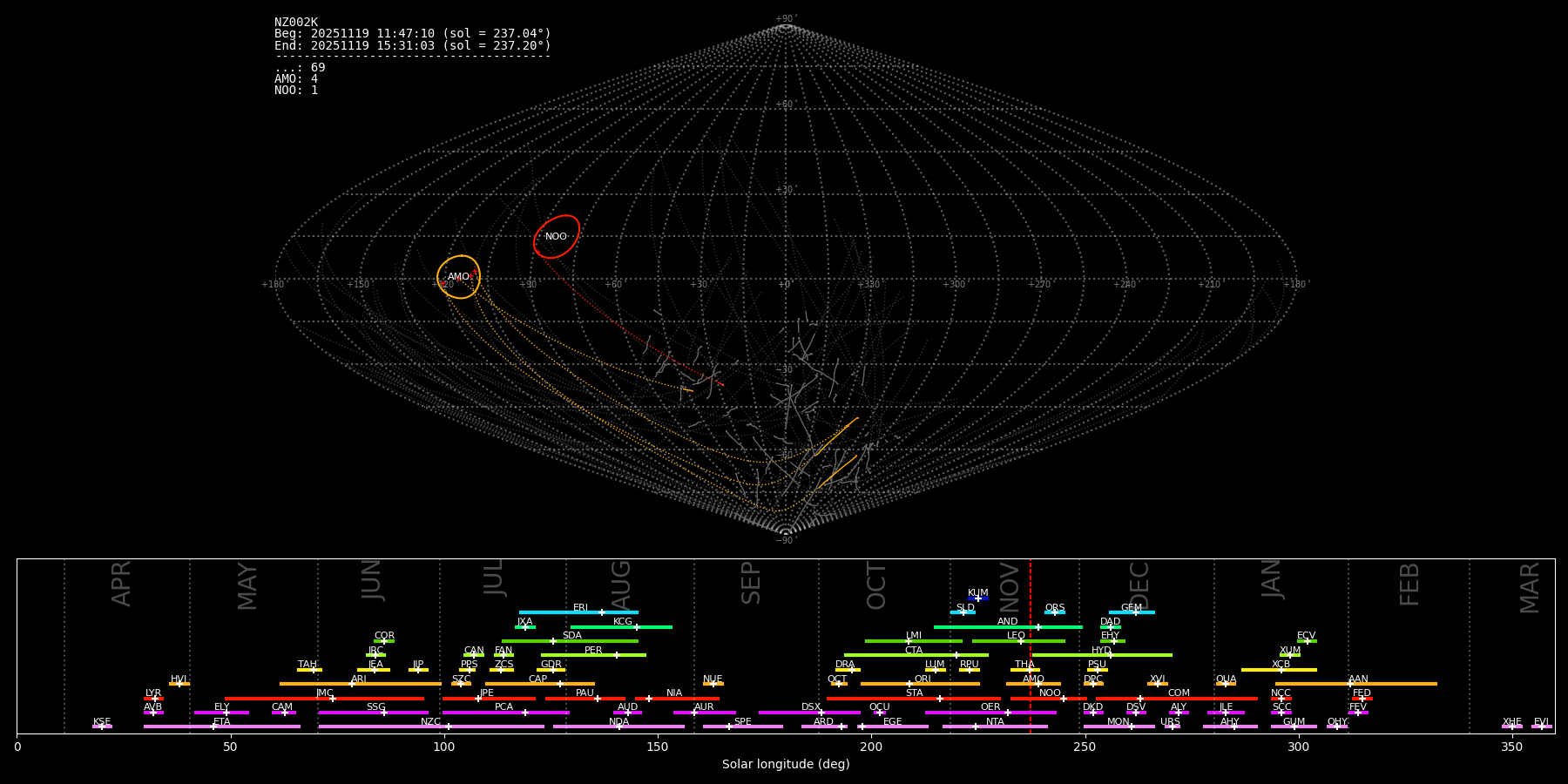
Task: Click the GEM shower label in timeline
Action: click(1132, 608)
